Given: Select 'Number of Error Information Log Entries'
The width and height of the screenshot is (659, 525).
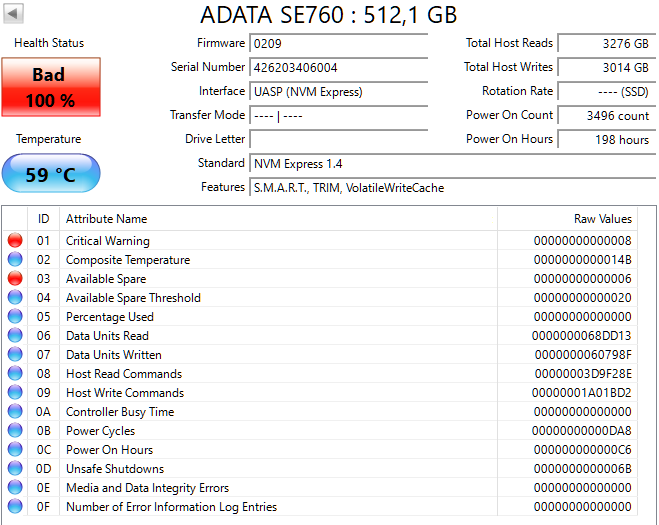Looking at the screenshot, I should [171, 507].
